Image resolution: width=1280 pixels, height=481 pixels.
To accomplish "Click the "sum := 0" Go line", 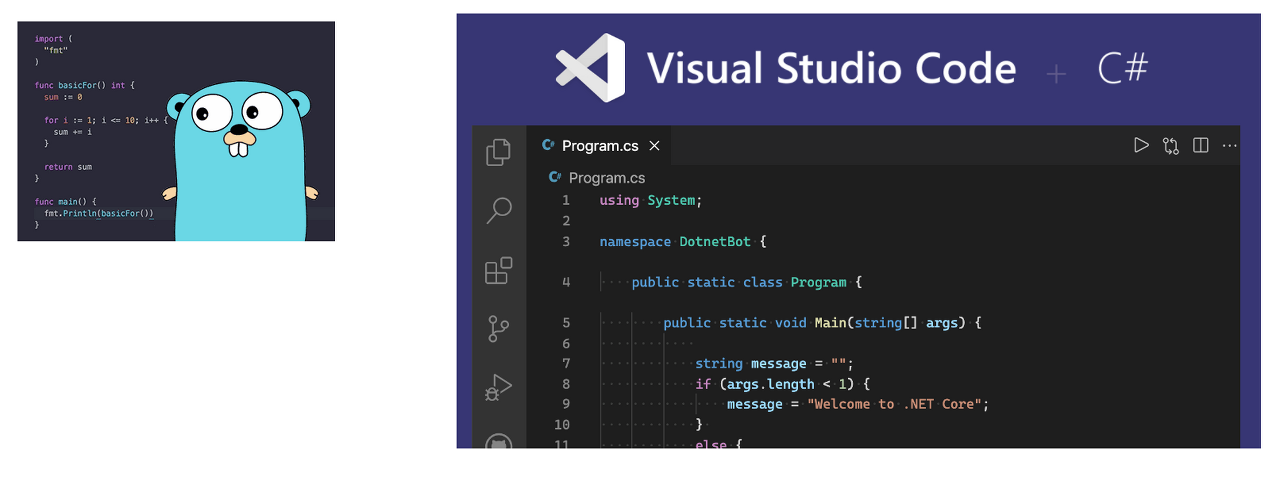I will (63, 97).
